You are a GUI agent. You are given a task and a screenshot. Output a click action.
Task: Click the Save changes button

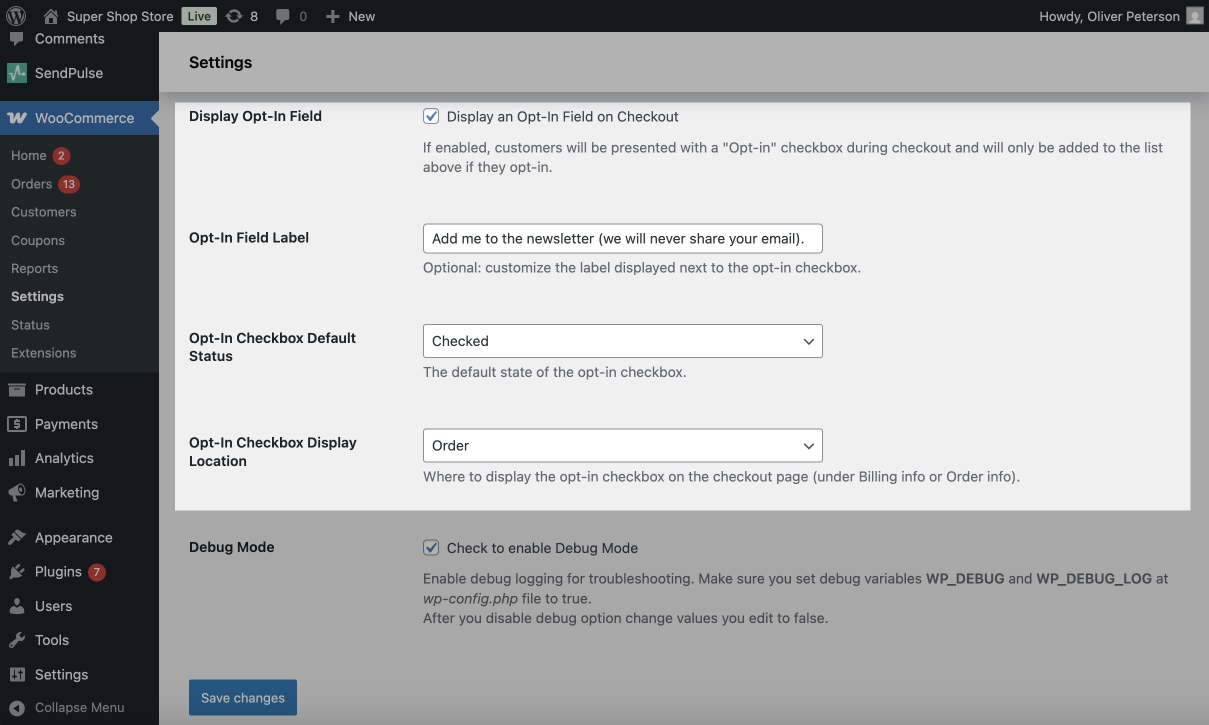pos(243,698)
